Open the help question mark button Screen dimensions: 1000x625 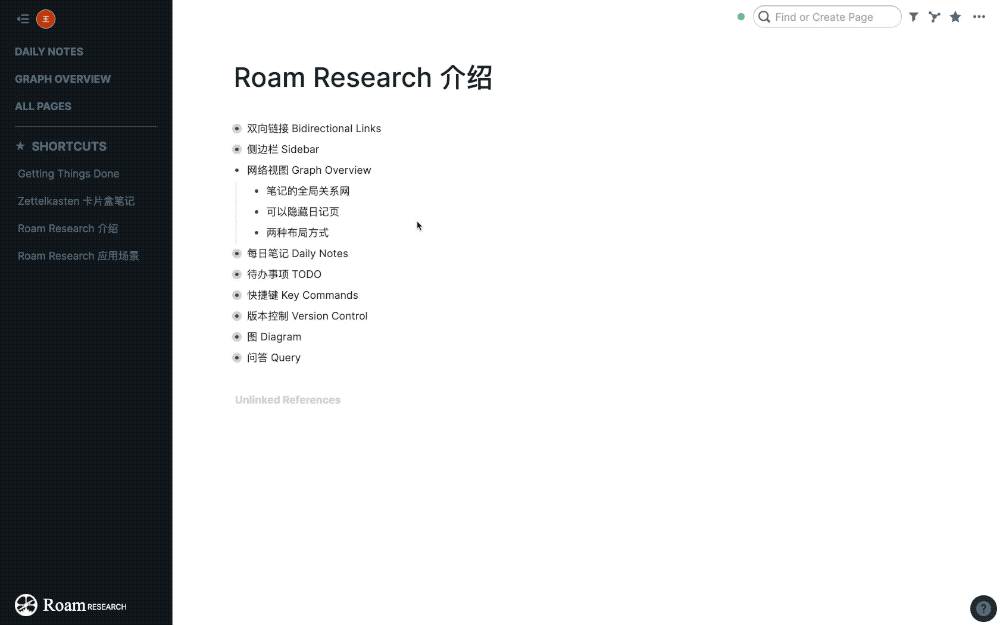tap(983, 608)
